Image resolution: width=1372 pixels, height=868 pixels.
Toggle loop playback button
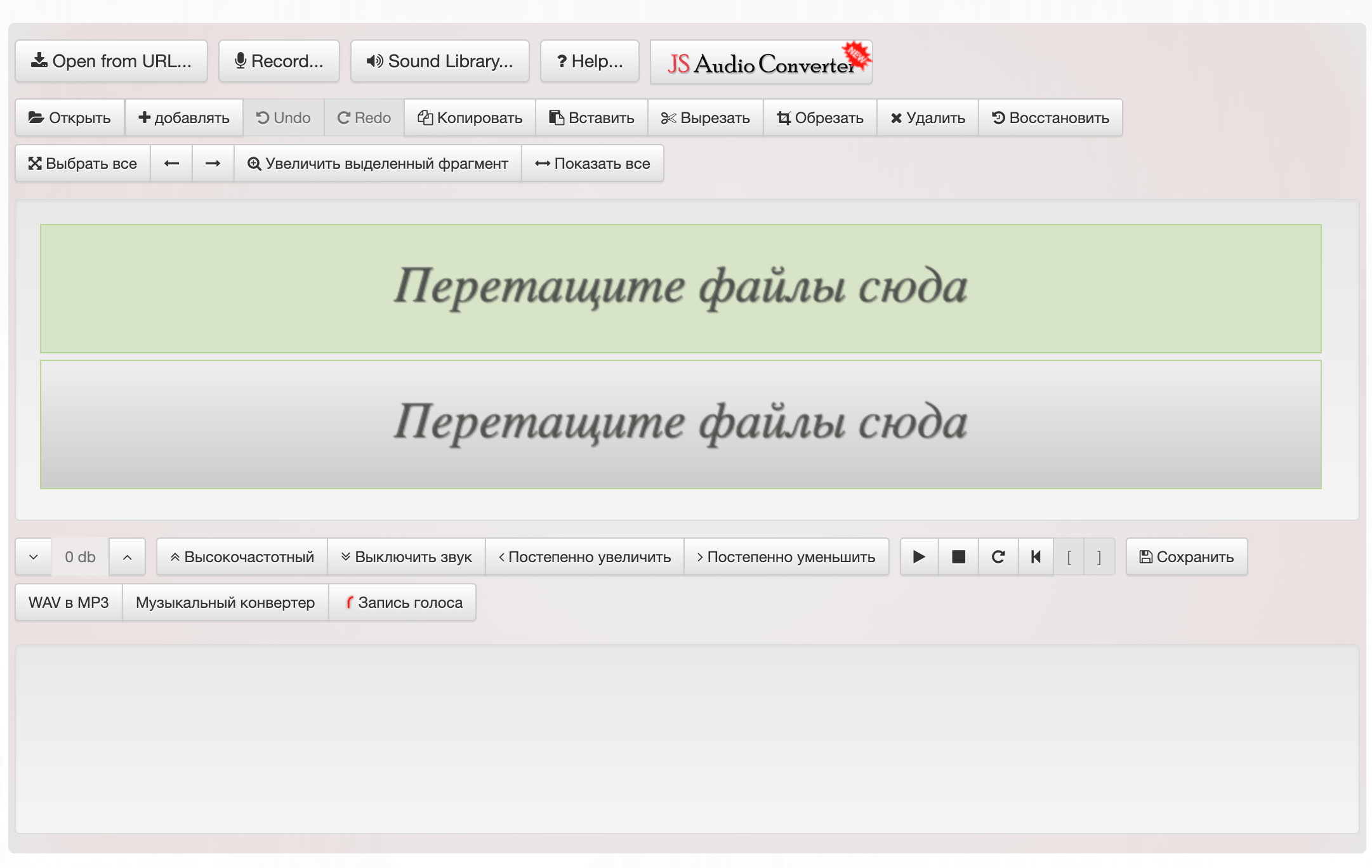(x=998, y=557)
